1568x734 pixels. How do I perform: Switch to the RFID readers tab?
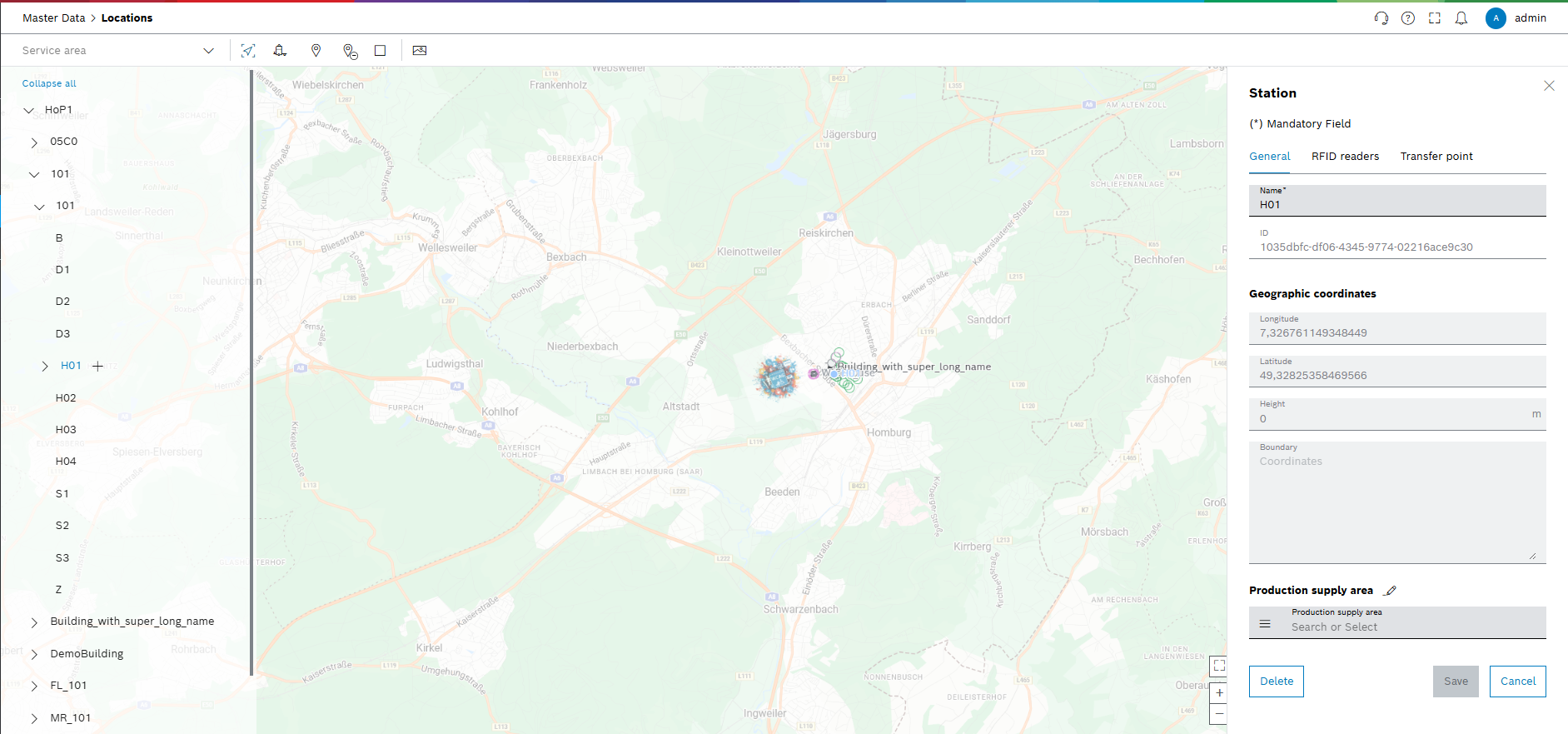(1345, 157)
